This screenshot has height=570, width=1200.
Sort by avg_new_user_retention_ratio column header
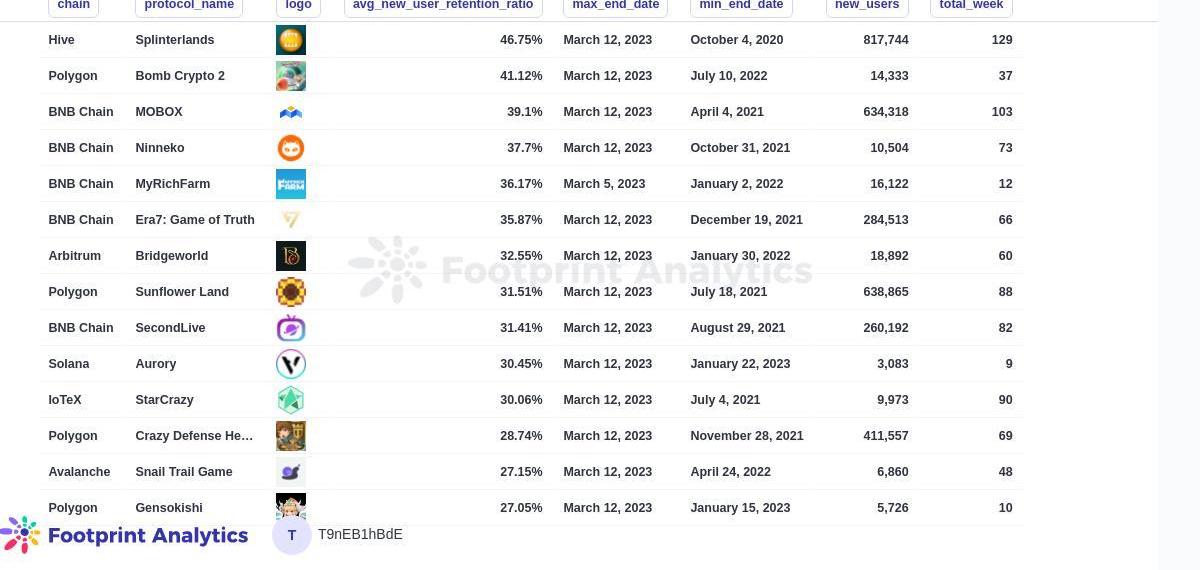[x=442, y=6]
